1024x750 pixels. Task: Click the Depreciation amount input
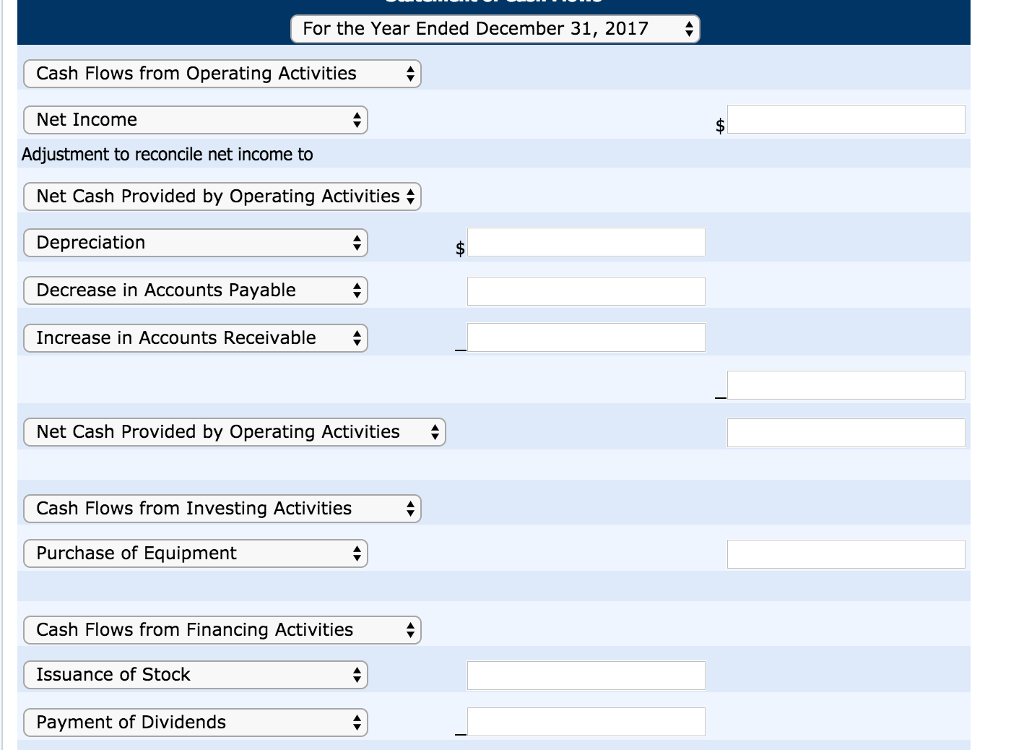tap(586, 243)
